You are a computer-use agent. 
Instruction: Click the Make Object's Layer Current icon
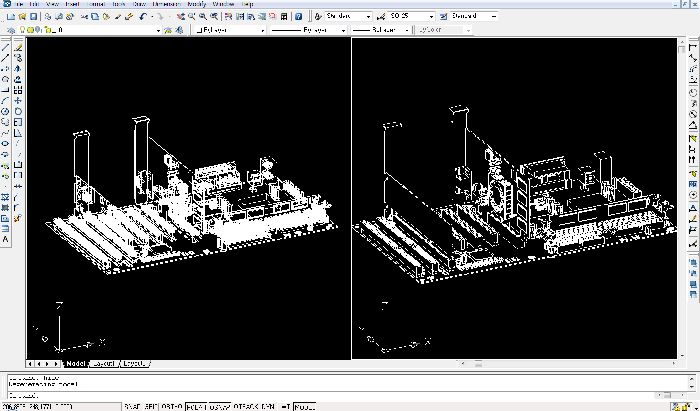point(168,30)
